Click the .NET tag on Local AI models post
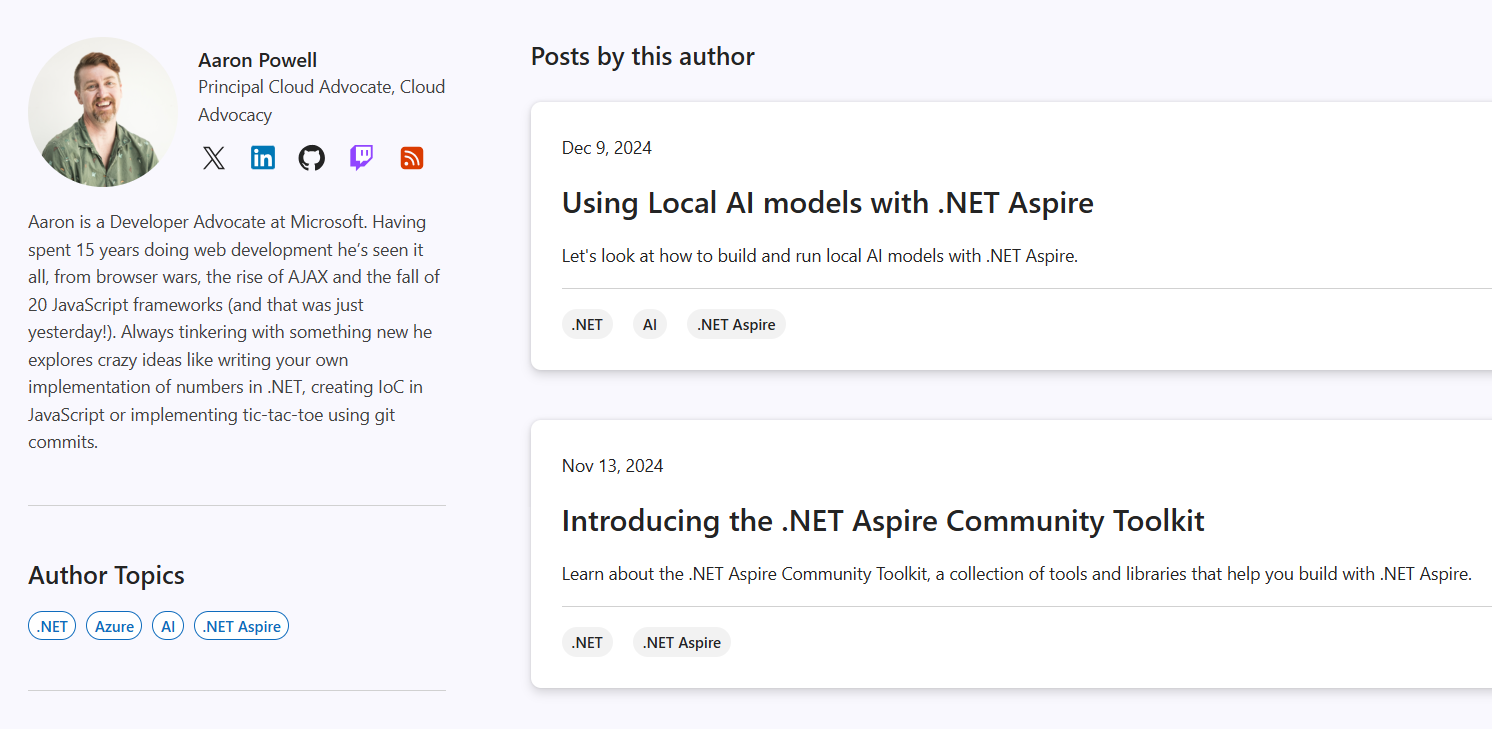Image resolution: width=1492 pixels, height=729 pixels. click(x=587, y=324)
